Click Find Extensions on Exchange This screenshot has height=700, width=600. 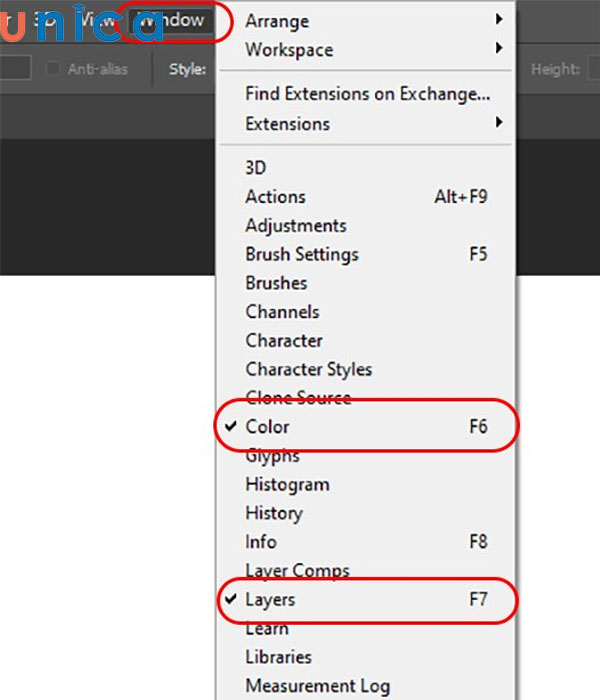(x=367, y=95)
